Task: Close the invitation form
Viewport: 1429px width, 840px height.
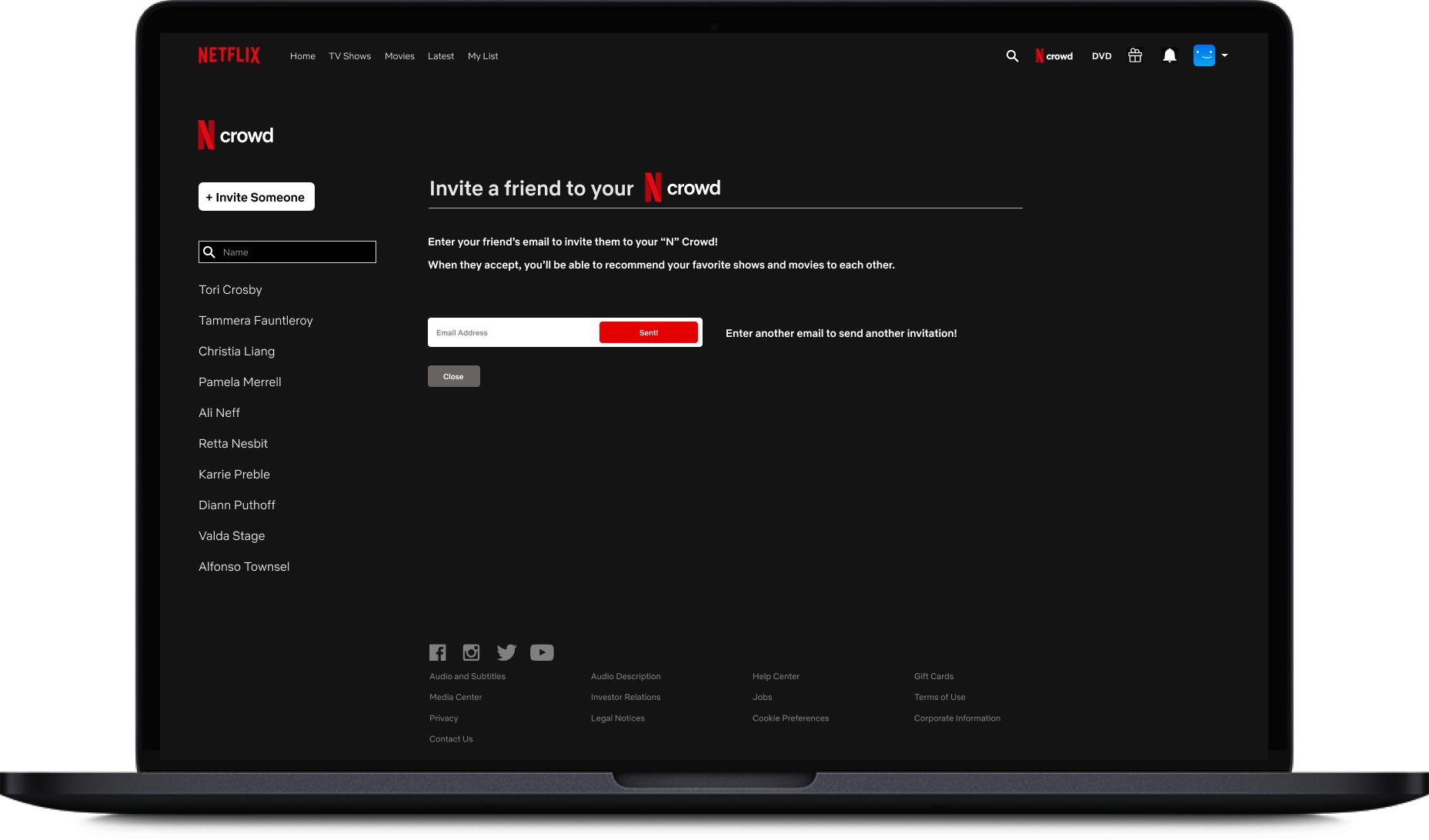Action: coord(453,376)
